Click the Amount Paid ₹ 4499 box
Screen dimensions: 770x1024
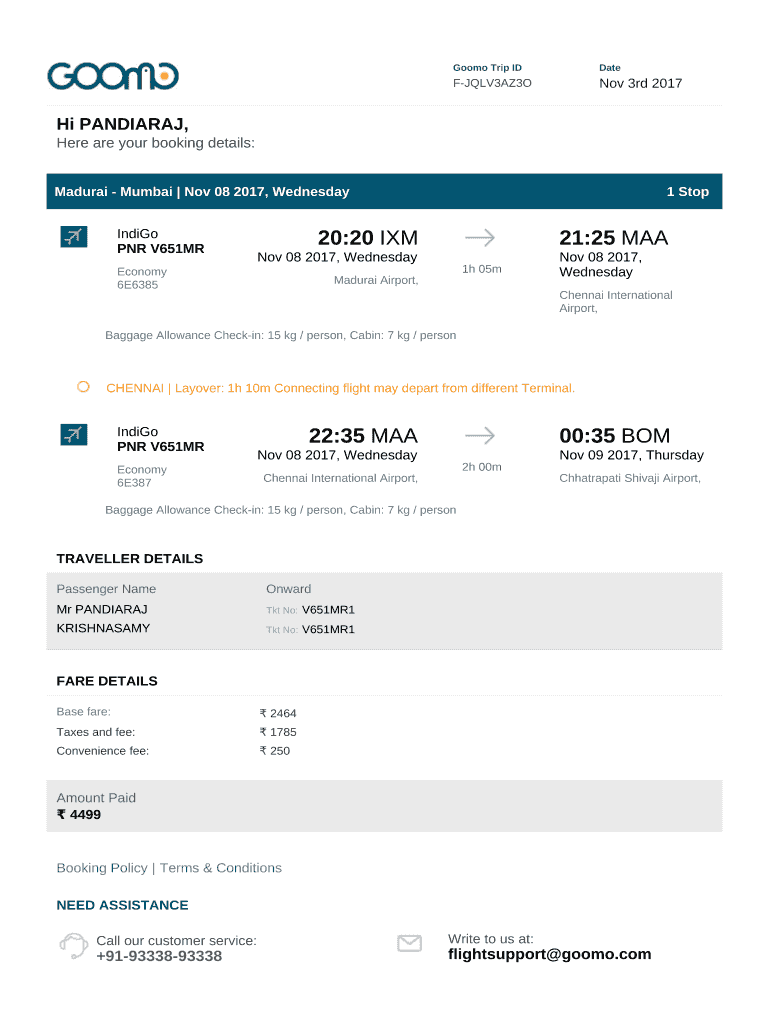[x=384, y=806]
